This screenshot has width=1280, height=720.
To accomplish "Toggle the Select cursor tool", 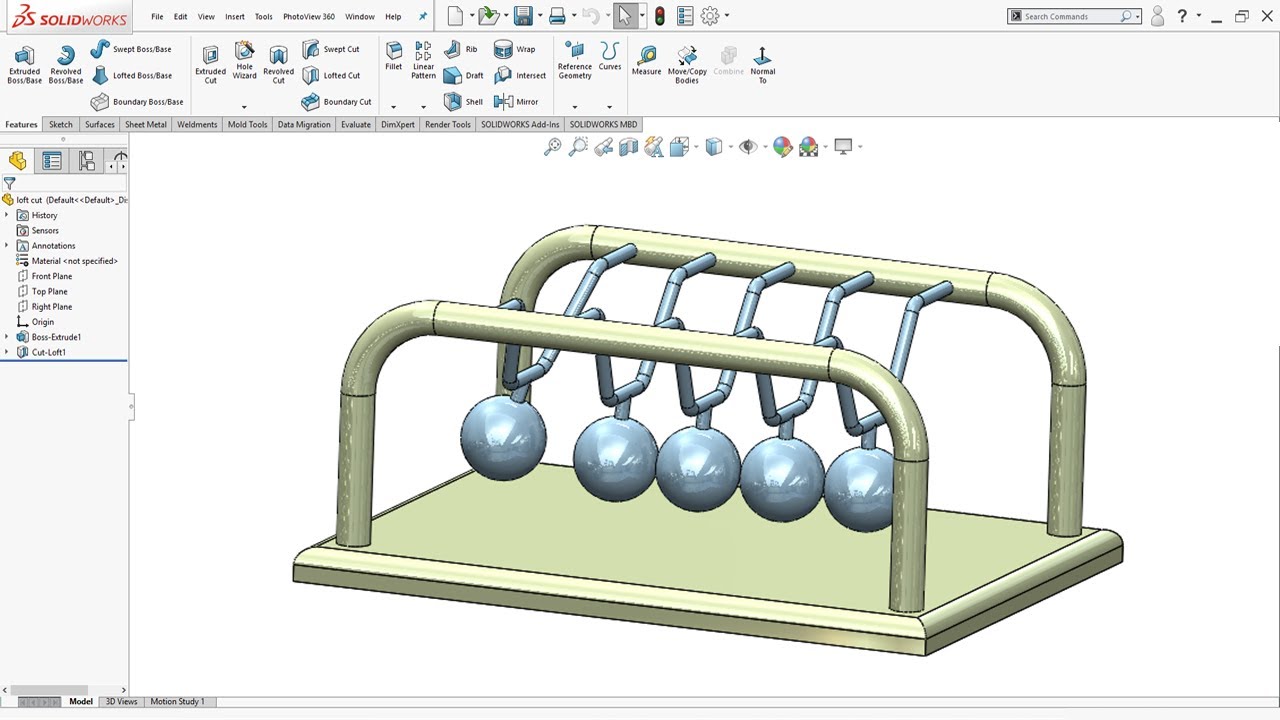I will pos(624,16).
